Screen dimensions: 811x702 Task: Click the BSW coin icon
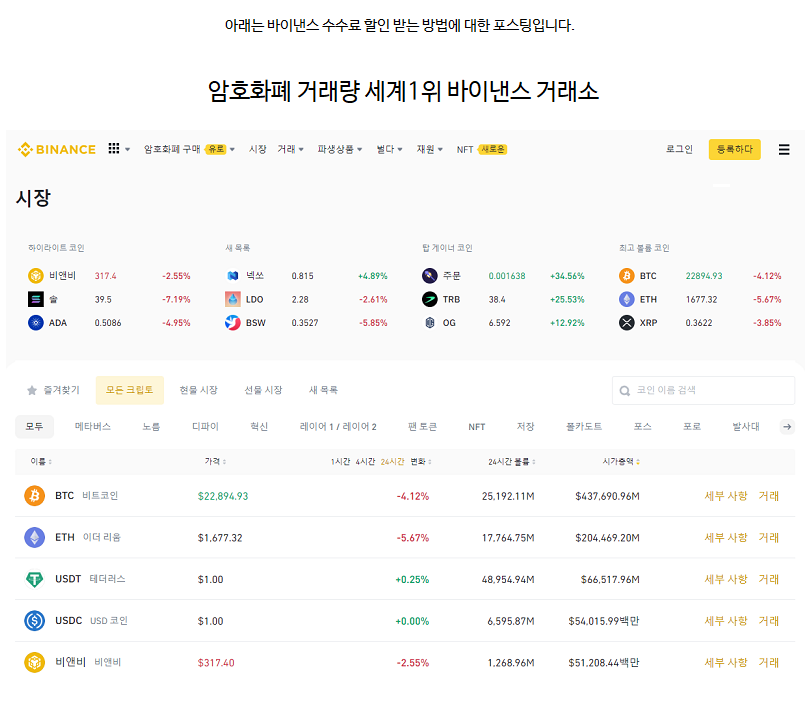[233, 323]
